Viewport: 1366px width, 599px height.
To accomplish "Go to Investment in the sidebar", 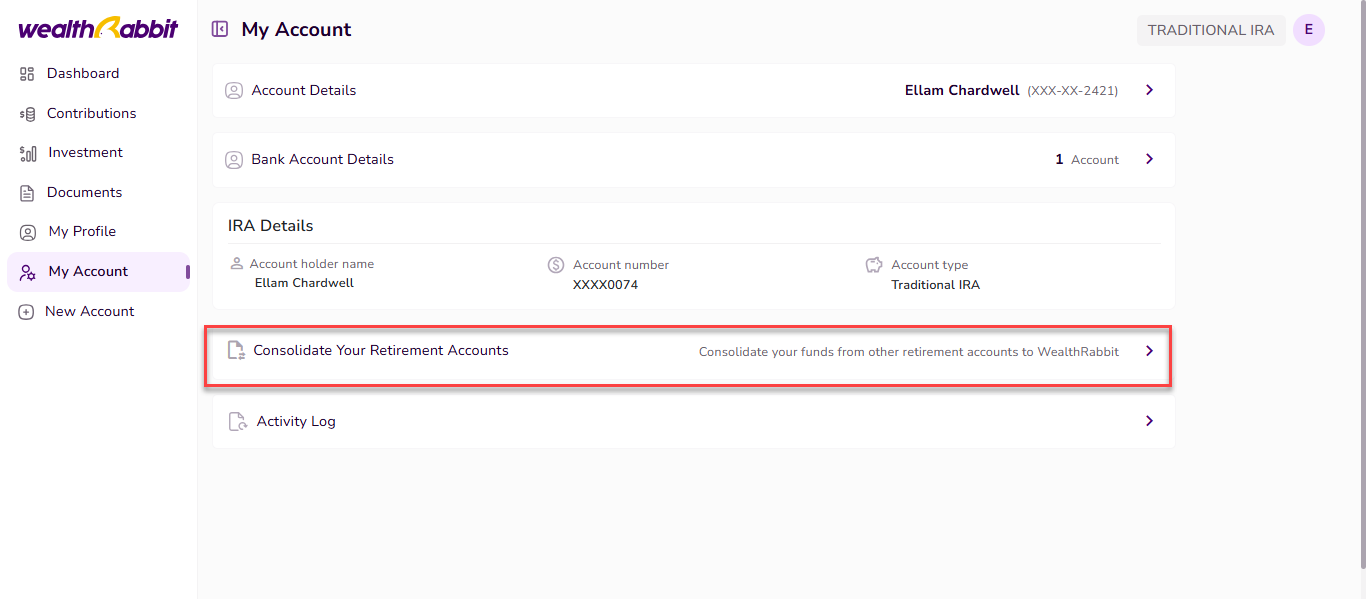I will [x=85, y=153].
